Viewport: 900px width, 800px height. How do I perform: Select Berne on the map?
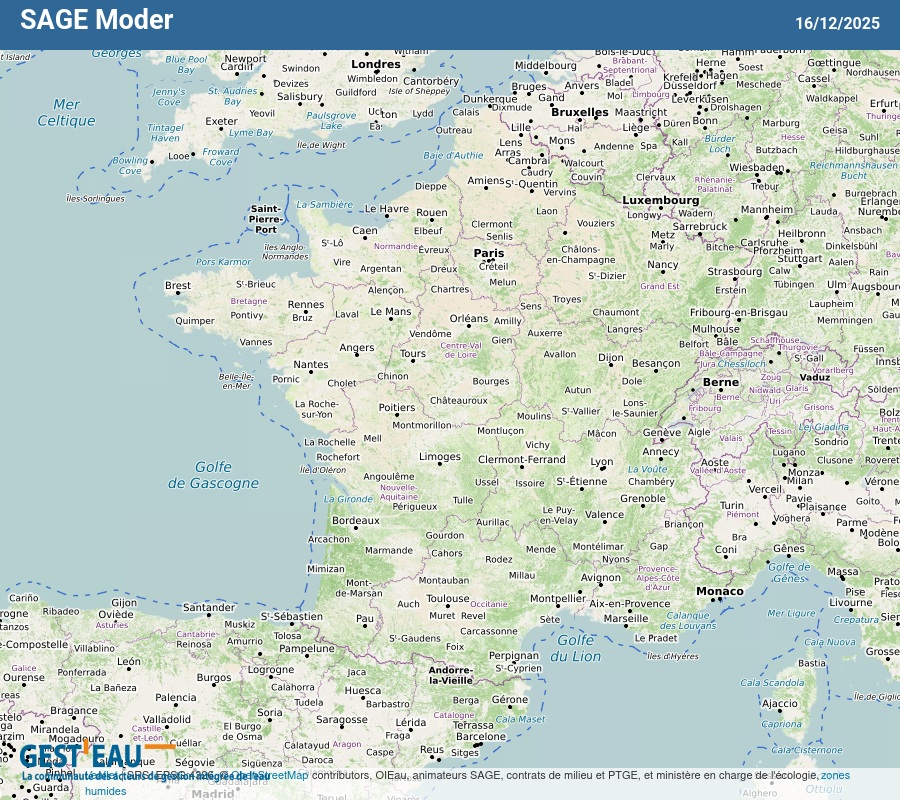(x=720, y=382)
